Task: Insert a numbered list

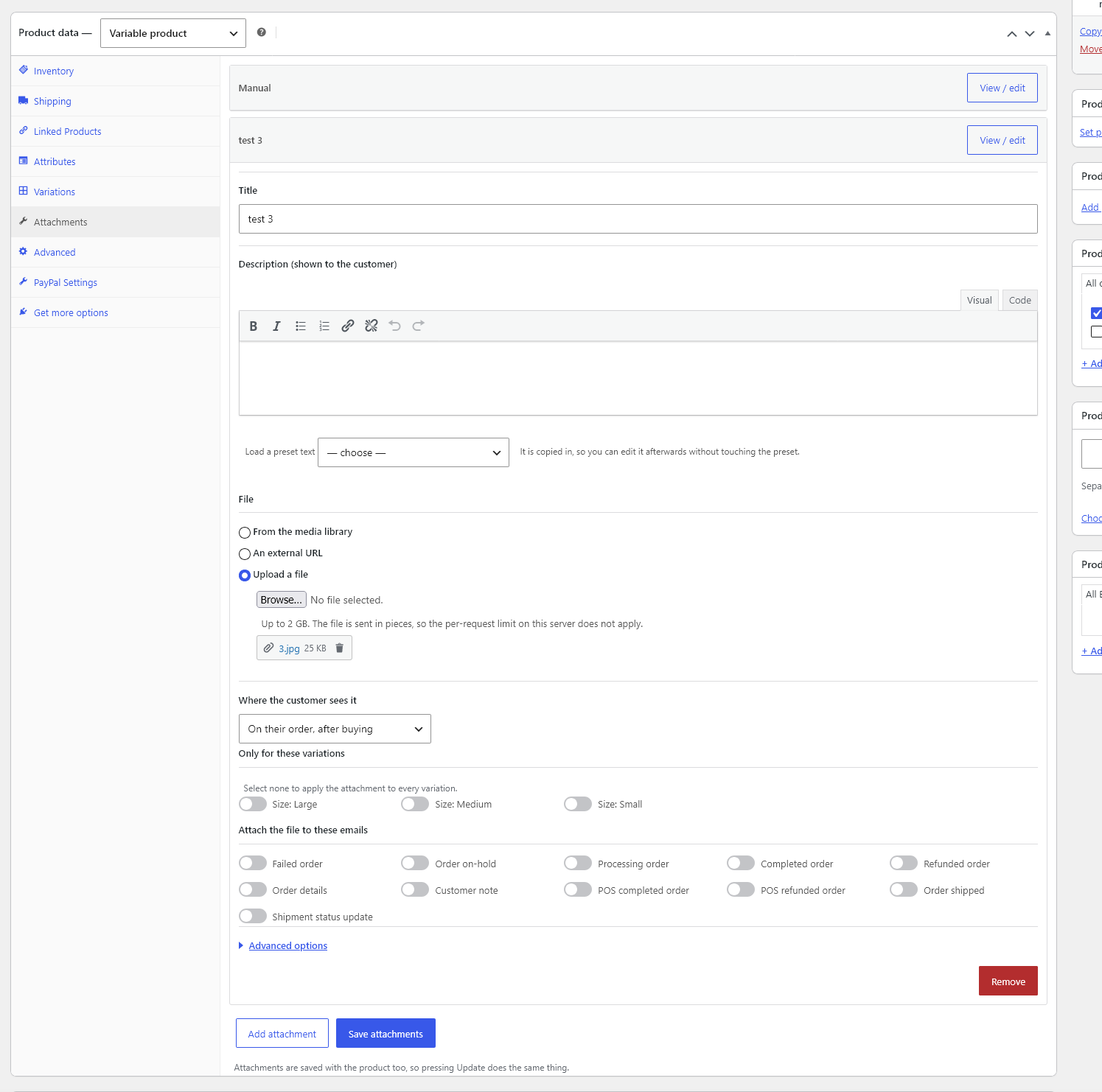Action: coord(324,326)
